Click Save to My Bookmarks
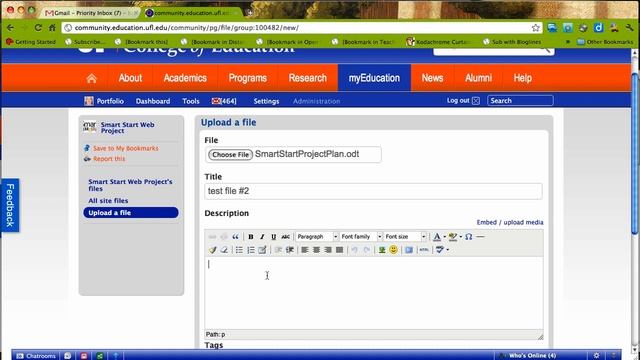Screen dimensions: 640x360 click(125, 148)
